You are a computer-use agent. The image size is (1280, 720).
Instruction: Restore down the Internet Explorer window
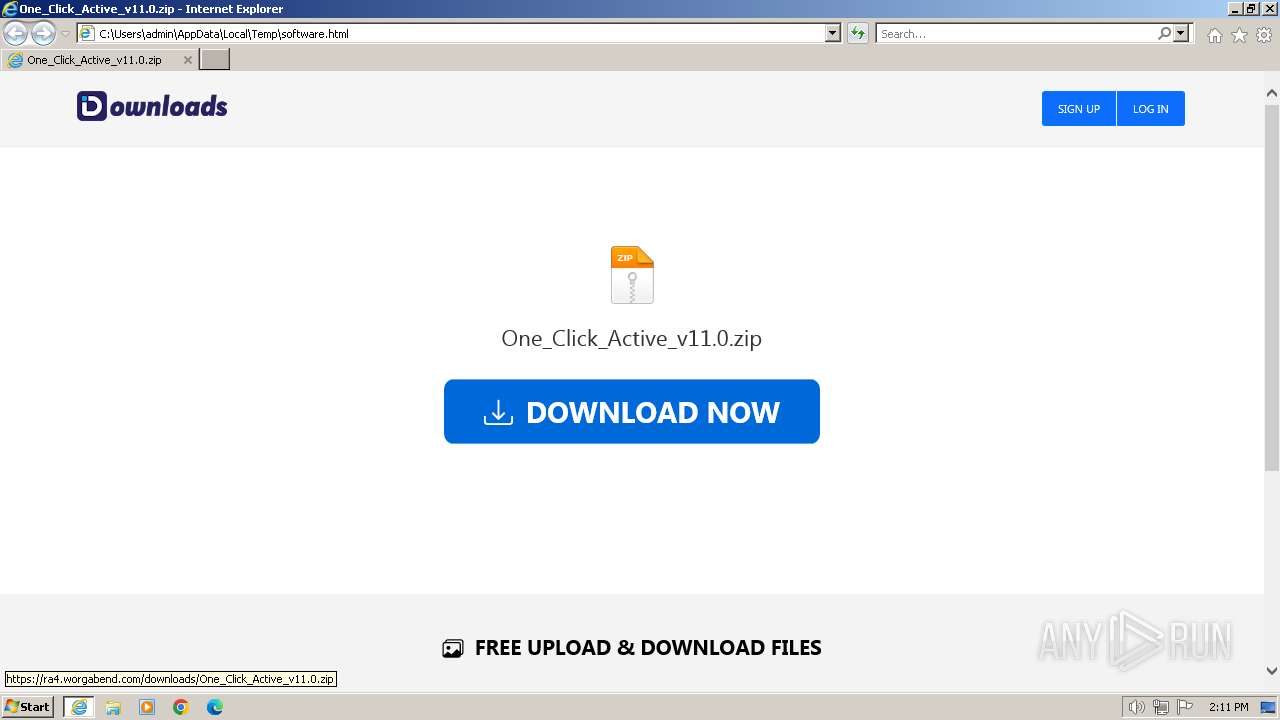pyautogui.click(x=1251, y=9)
